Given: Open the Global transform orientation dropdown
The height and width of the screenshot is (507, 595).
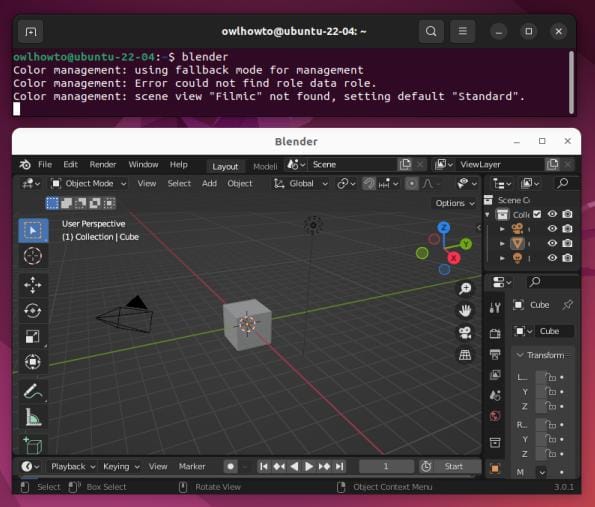Looking at the screenshot, I should 301,184.
